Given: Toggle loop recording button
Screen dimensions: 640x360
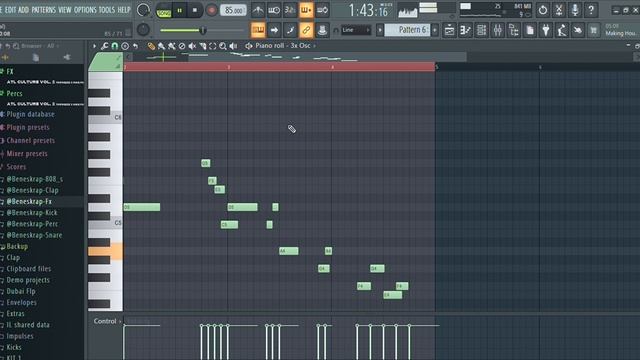Looking at the screenshot, I should 322,10.
